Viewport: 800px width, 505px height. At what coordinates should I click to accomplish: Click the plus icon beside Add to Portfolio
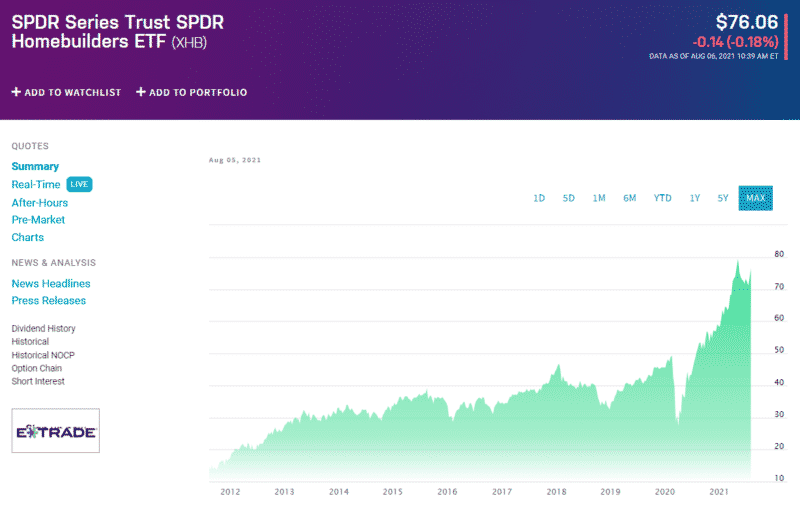[x=141, y=92]
